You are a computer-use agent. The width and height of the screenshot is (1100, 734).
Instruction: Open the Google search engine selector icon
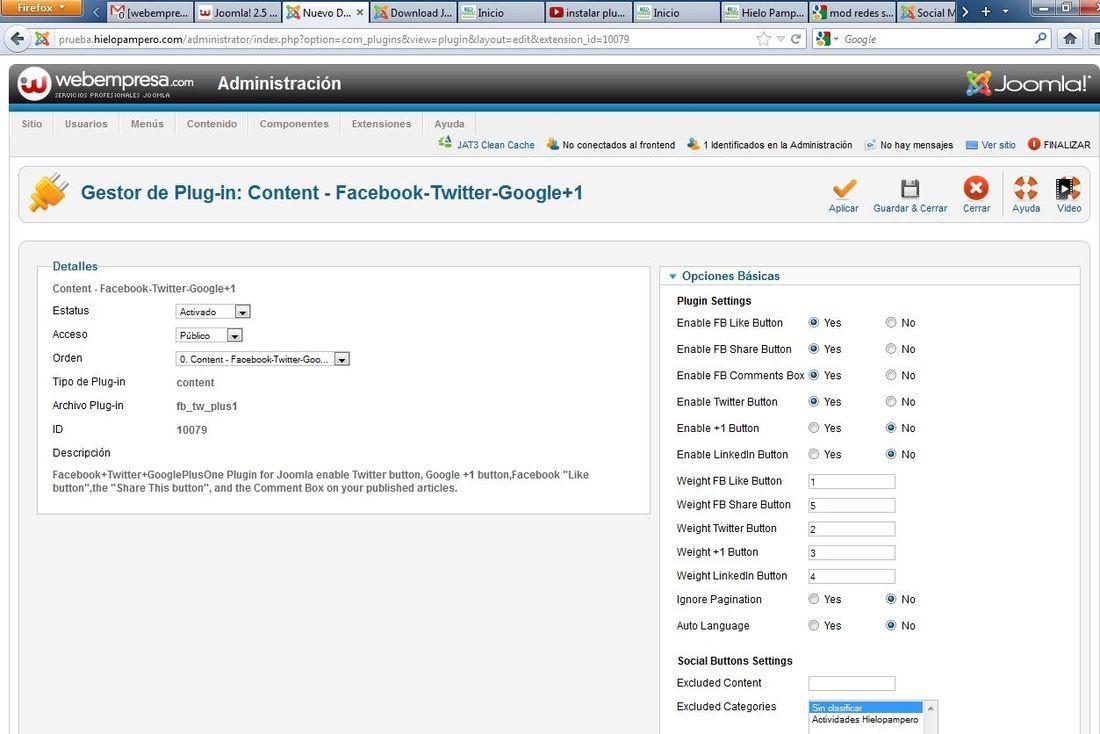click(x=825, y=39)
